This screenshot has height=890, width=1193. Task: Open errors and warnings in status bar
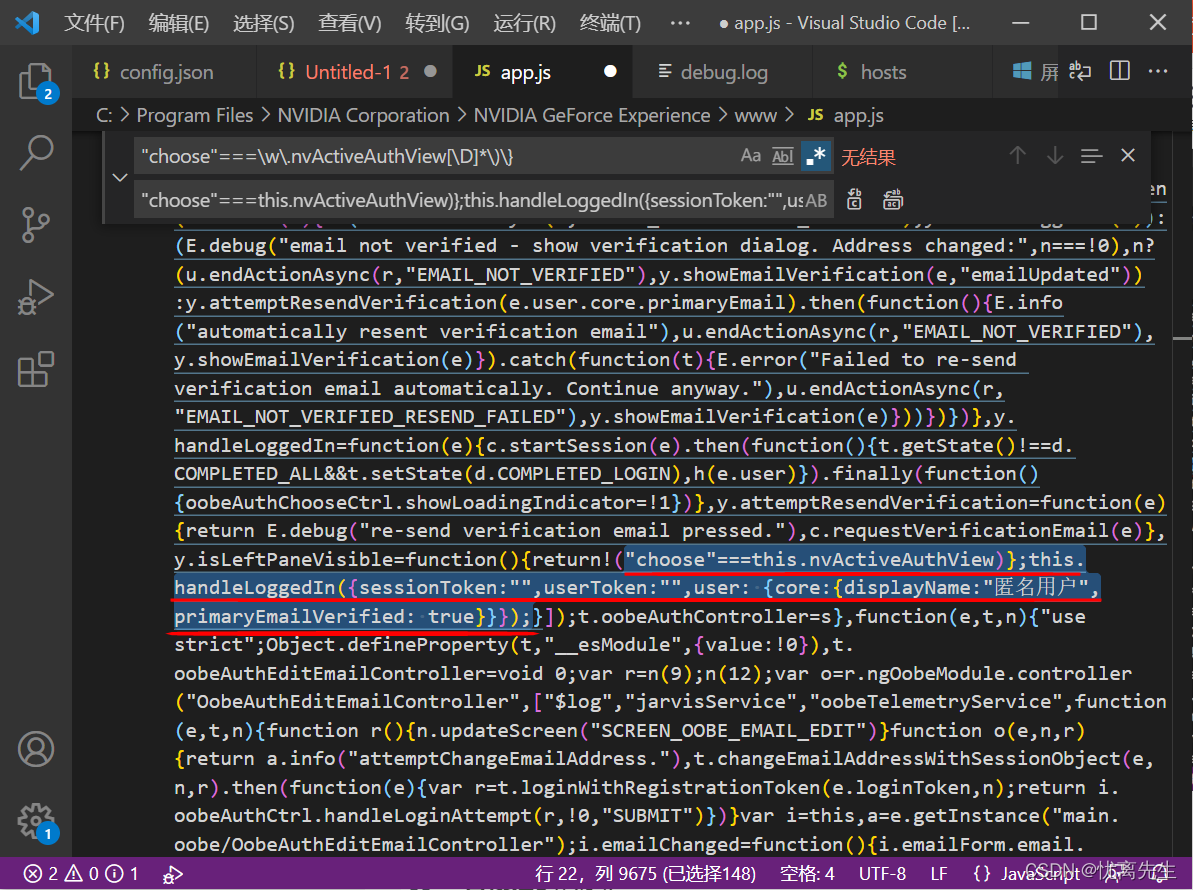pos(81,874)
